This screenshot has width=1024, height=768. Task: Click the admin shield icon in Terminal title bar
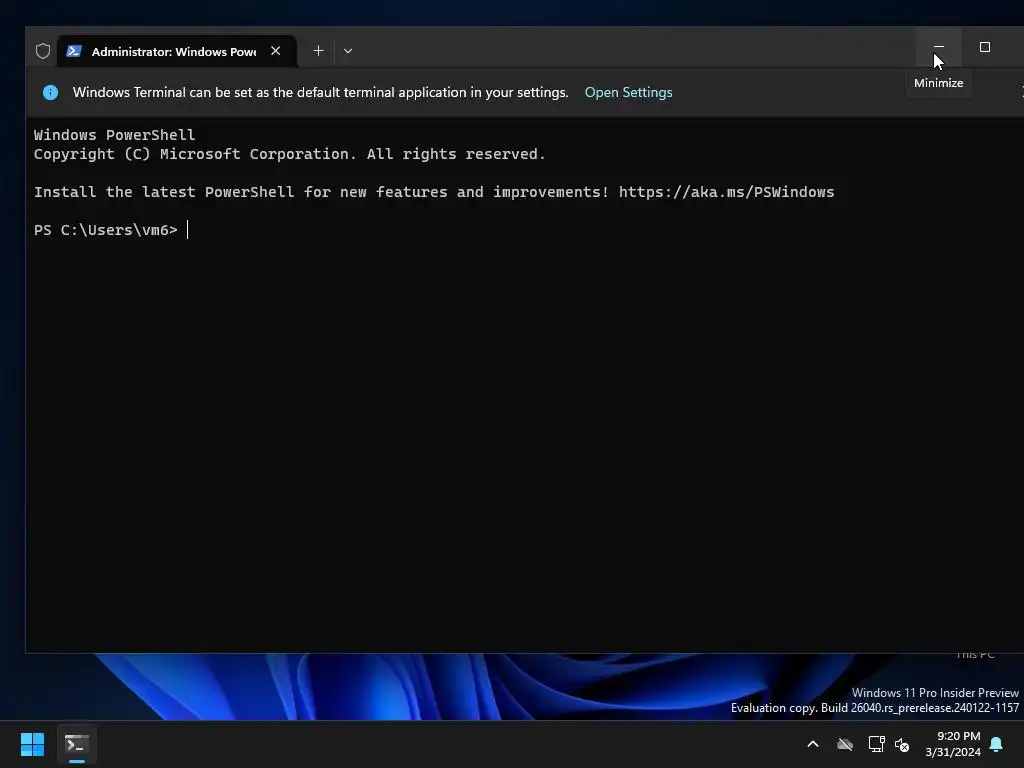43,51
